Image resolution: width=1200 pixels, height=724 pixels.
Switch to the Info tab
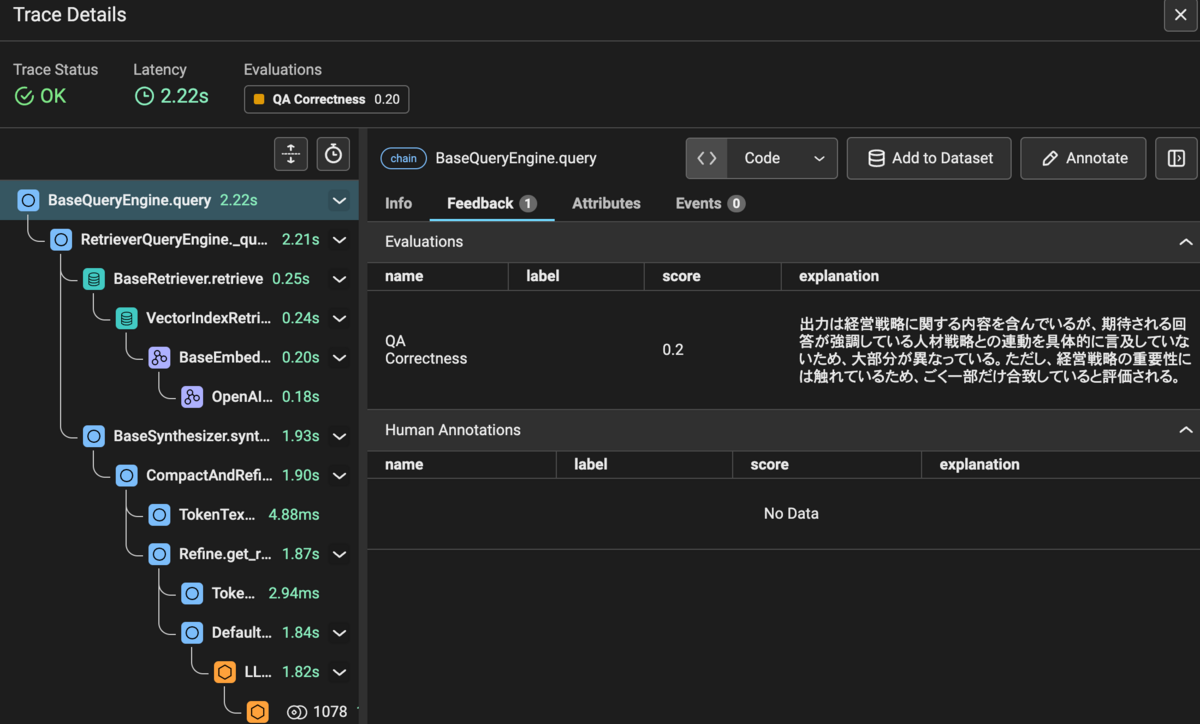tap(398, 203)
